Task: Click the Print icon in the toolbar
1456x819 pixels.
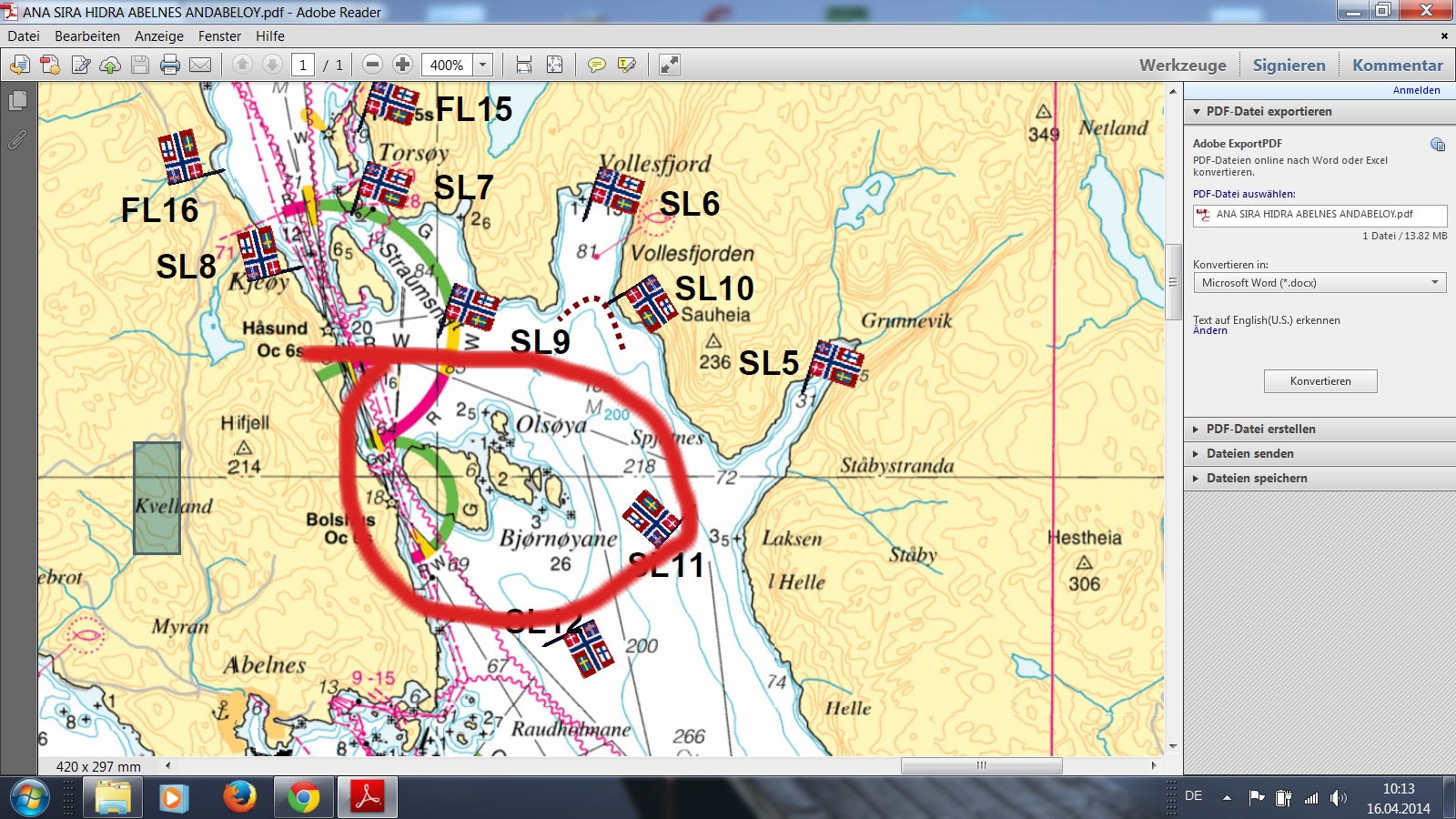Action: [169, 65]
